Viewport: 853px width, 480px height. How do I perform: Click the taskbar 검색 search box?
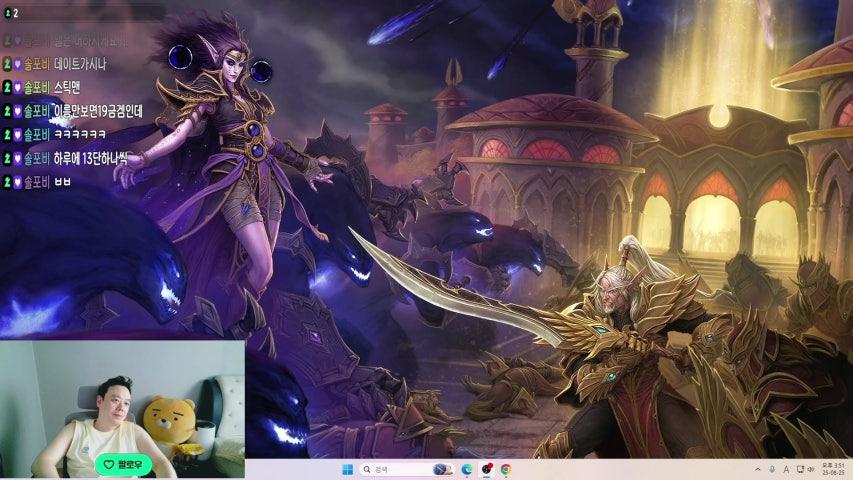point(407,469)
